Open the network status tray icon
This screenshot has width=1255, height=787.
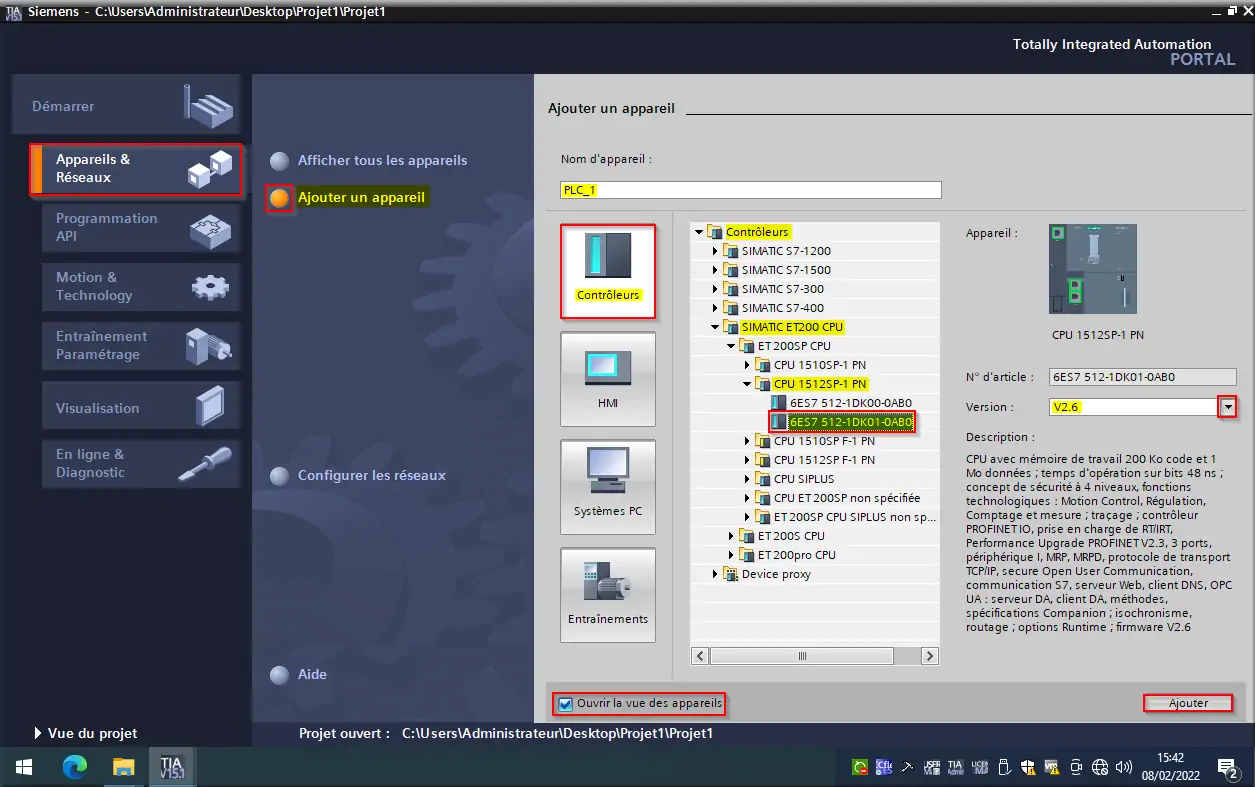coord(1100,767)
